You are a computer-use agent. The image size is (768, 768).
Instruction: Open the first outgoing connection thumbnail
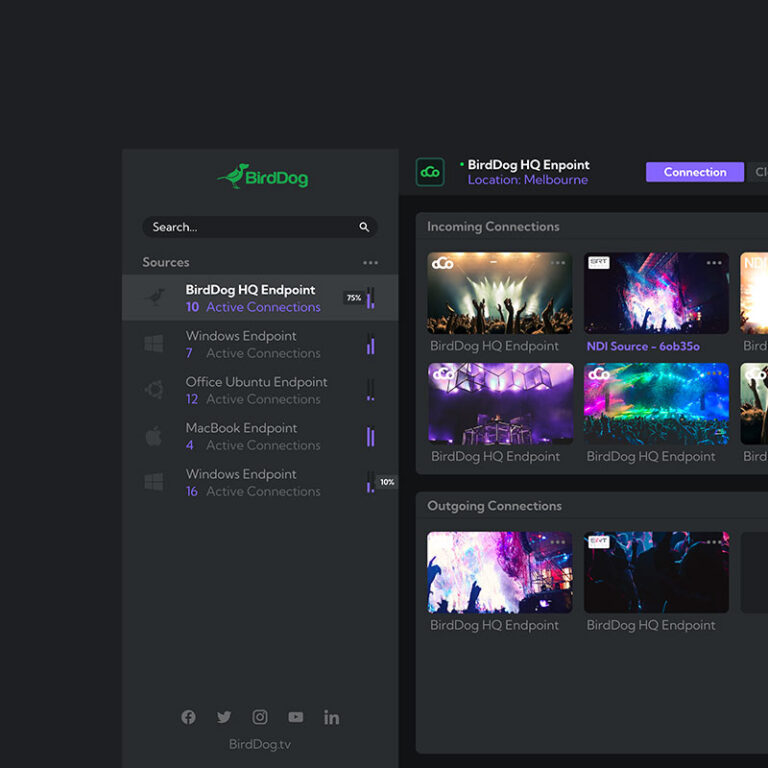coord(500,573)
